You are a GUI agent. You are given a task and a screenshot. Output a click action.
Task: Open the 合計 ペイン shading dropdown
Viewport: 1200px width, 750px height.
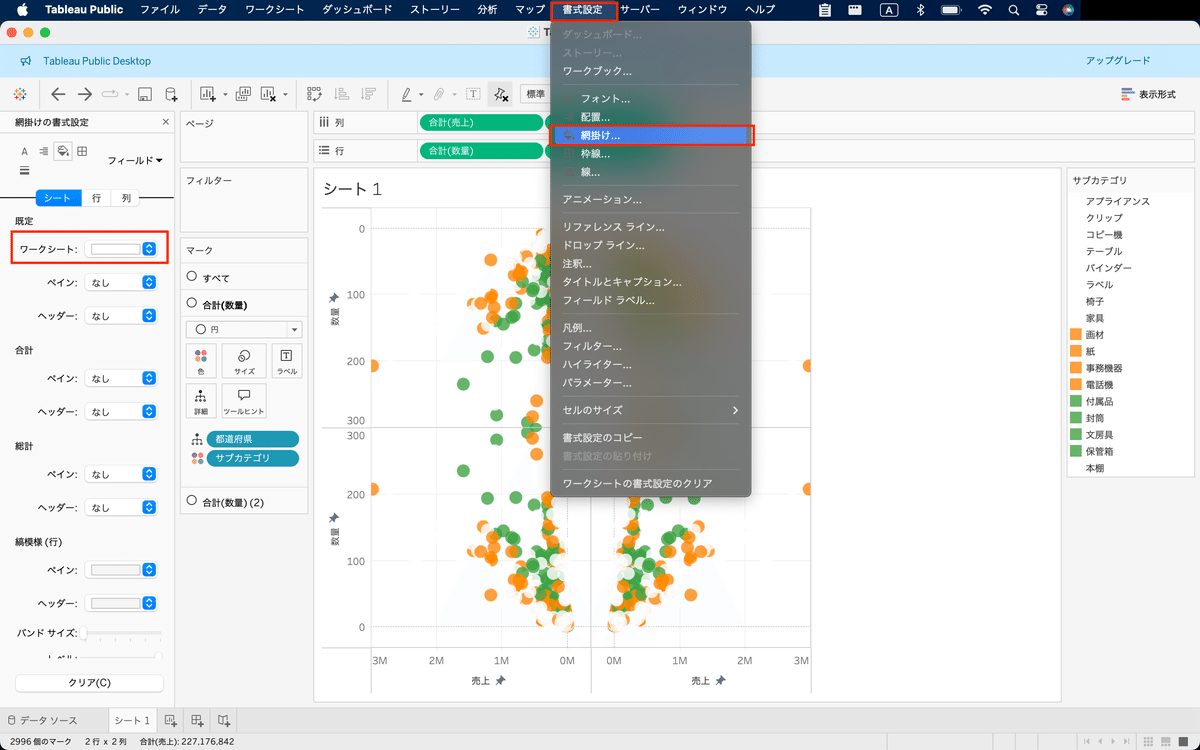[121, 379]
